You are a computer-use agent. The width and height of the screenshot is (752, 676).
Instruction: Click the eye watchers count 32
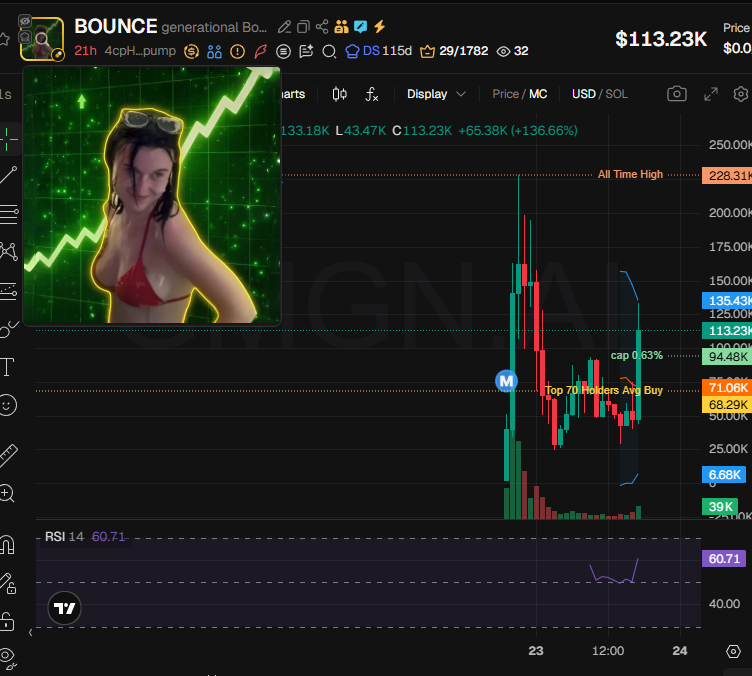point(512,51)
